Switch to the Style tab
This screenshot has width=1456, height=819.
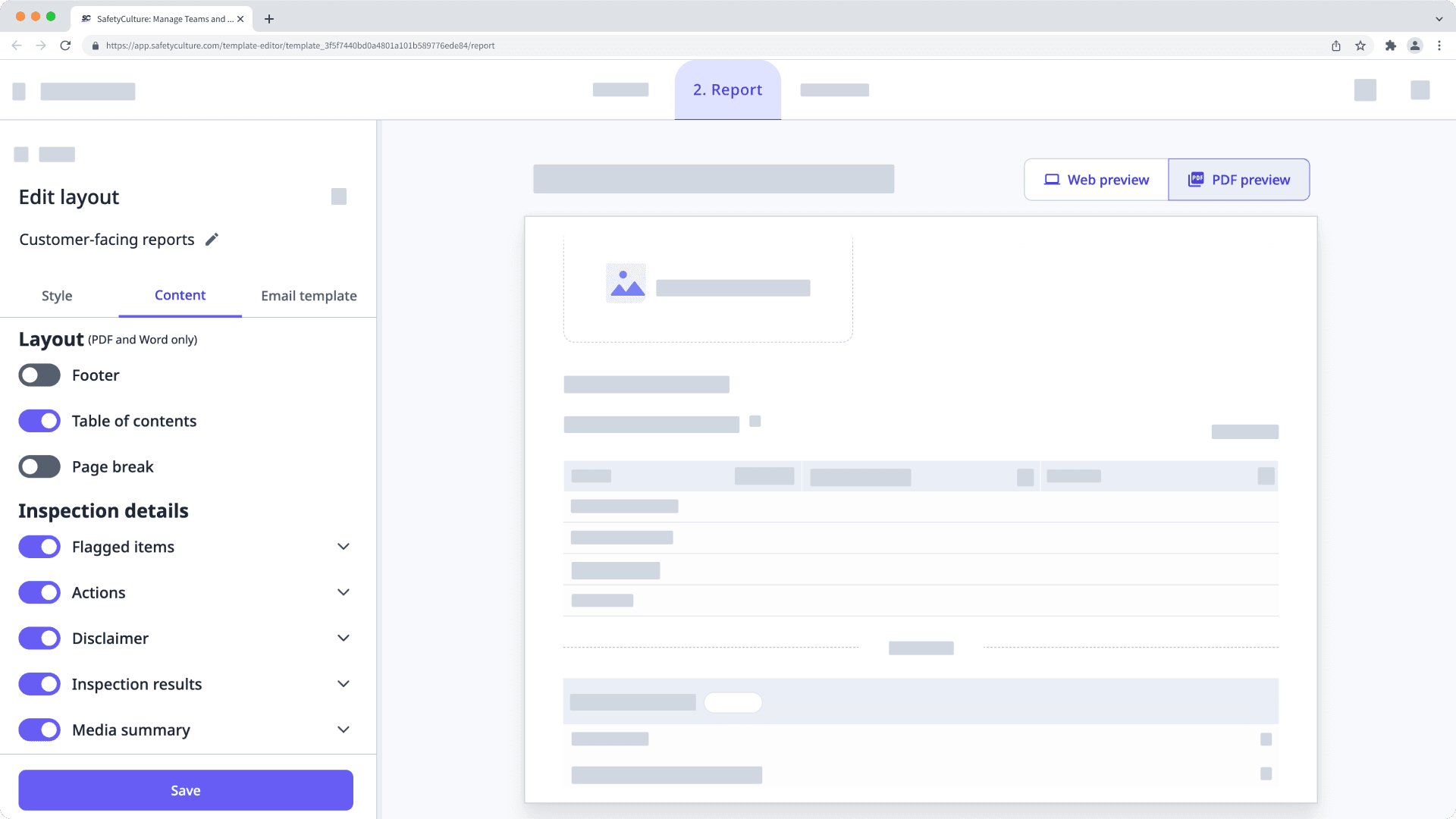pyautogui.click(x=56, y=296)
